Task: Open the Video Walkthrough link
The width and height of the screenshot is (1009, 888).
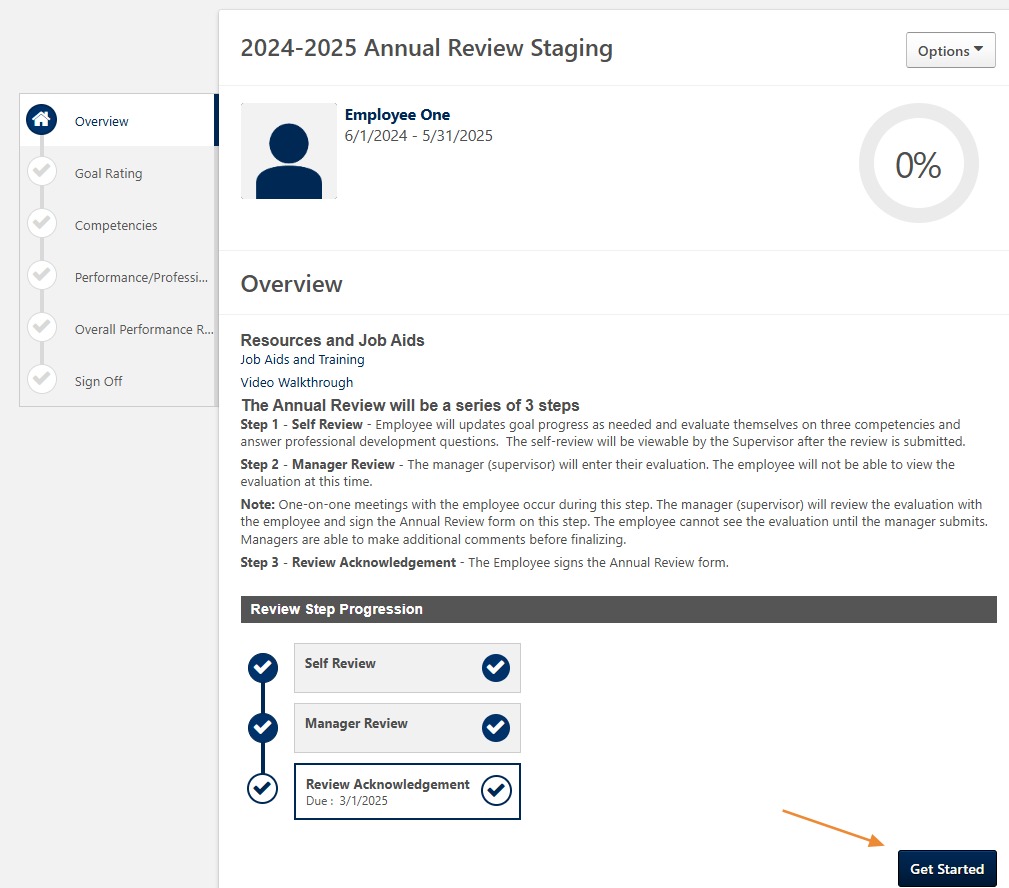Action: (x=297, y=382)
